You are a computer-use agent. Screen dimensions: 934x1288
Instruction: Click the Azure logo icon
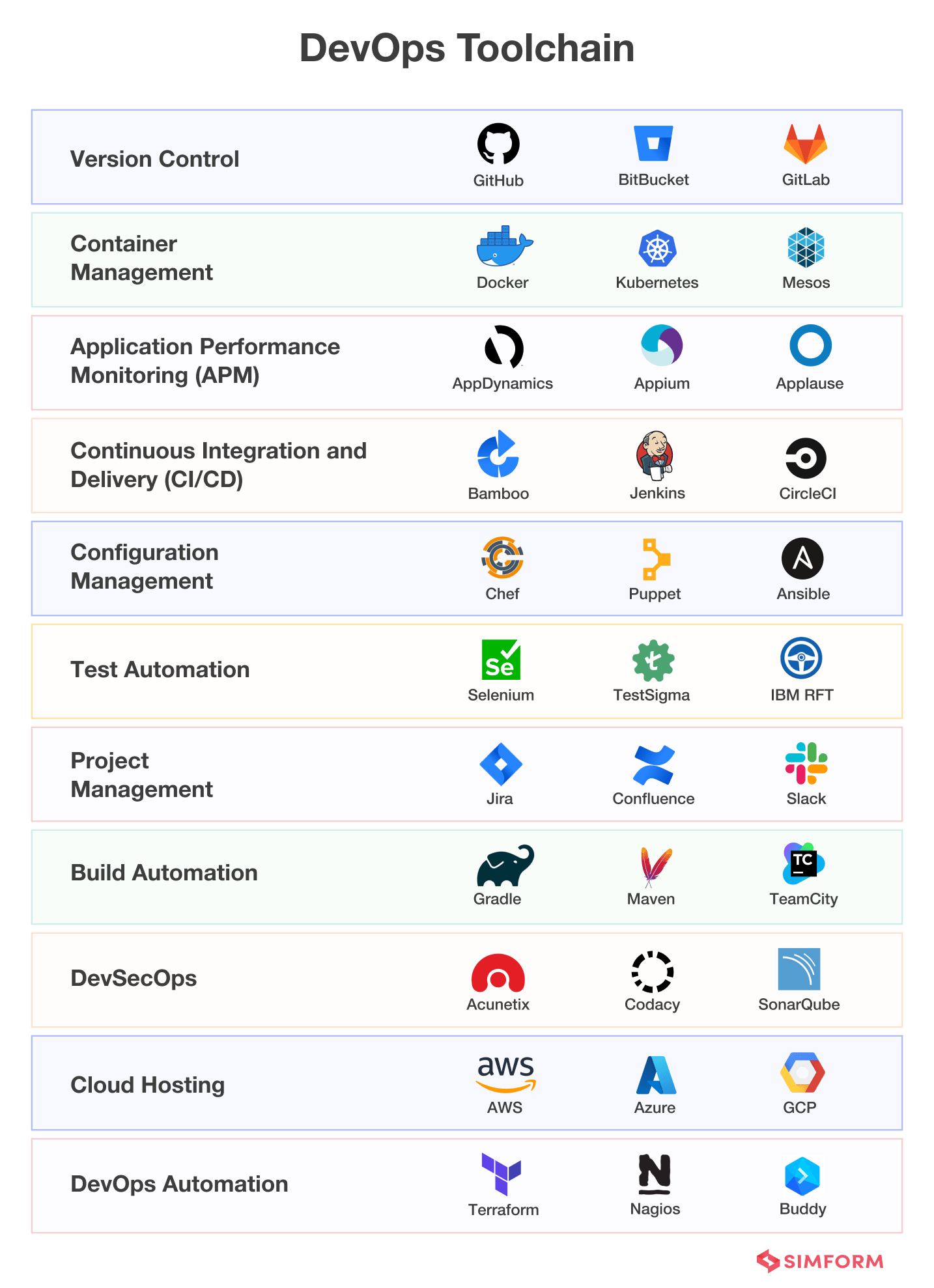point(656,1075)
